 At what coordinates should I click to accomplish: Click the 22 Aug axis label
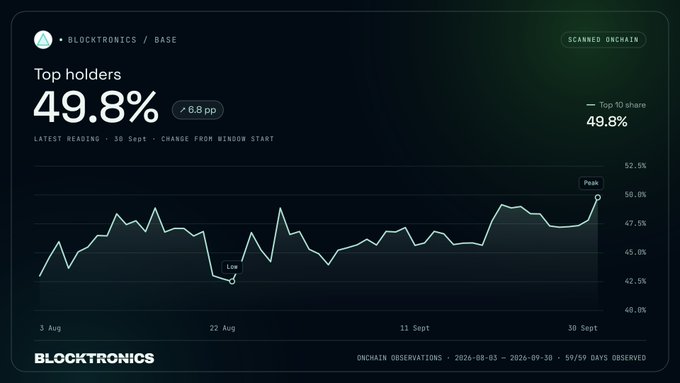(x=222, y=328)
